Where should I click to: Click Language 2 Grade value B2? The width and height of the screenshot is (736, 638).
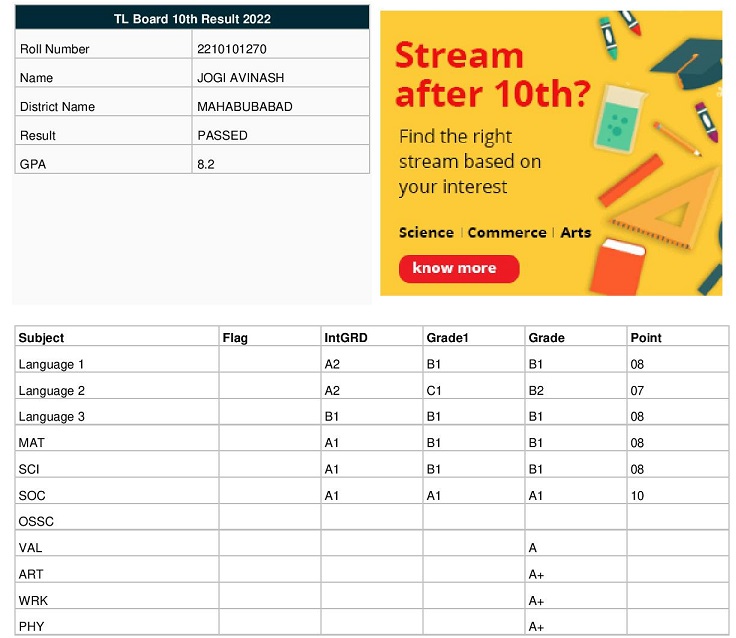point(536,391)
